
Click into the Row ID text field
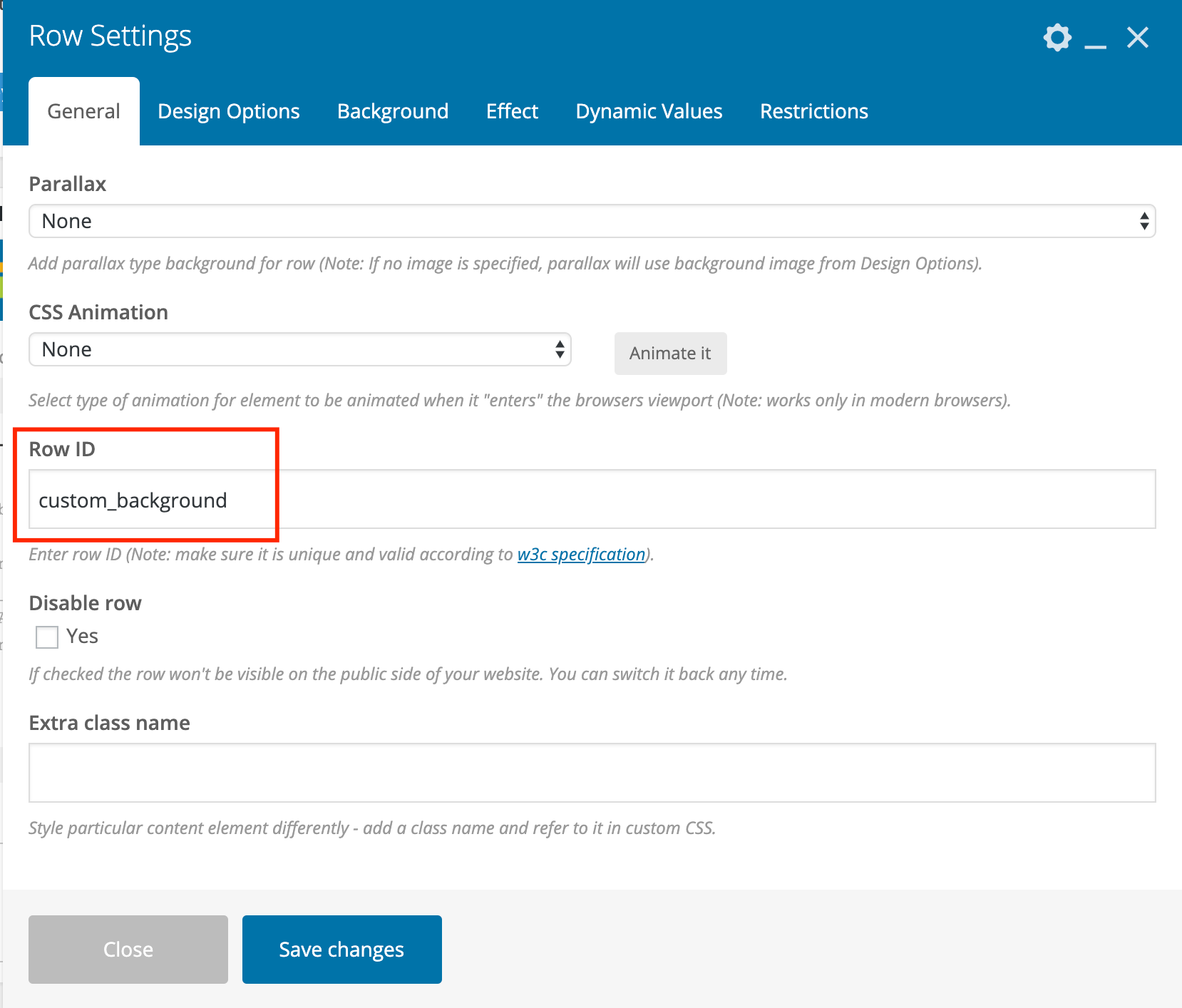click(591, 500)
